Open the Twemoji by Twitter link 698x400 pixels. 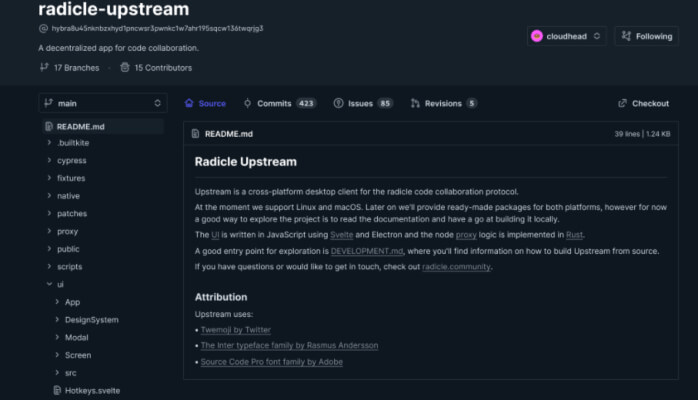tap(235, 330)
